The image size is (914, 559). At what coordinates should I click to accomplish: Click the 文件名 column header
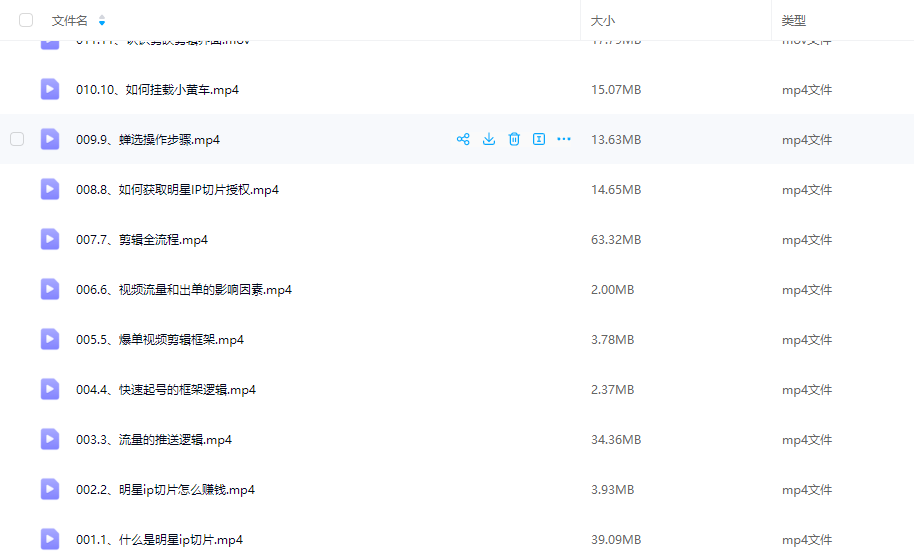69,21
